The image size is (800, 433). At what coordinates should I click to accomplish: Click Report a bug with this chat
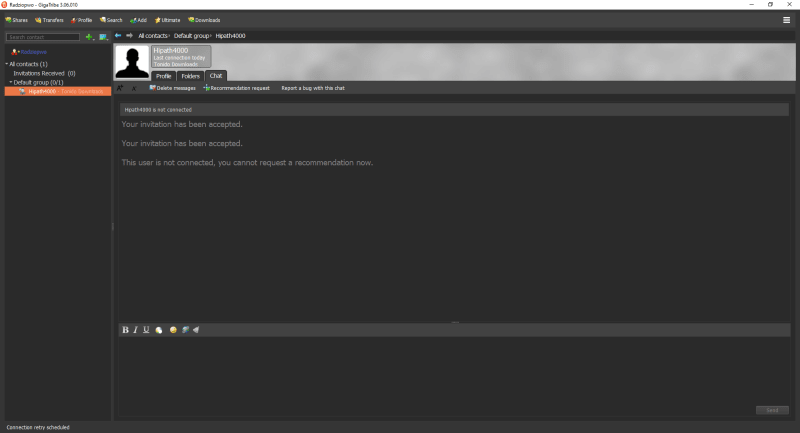pyautogui.click(x=313, y=88)
